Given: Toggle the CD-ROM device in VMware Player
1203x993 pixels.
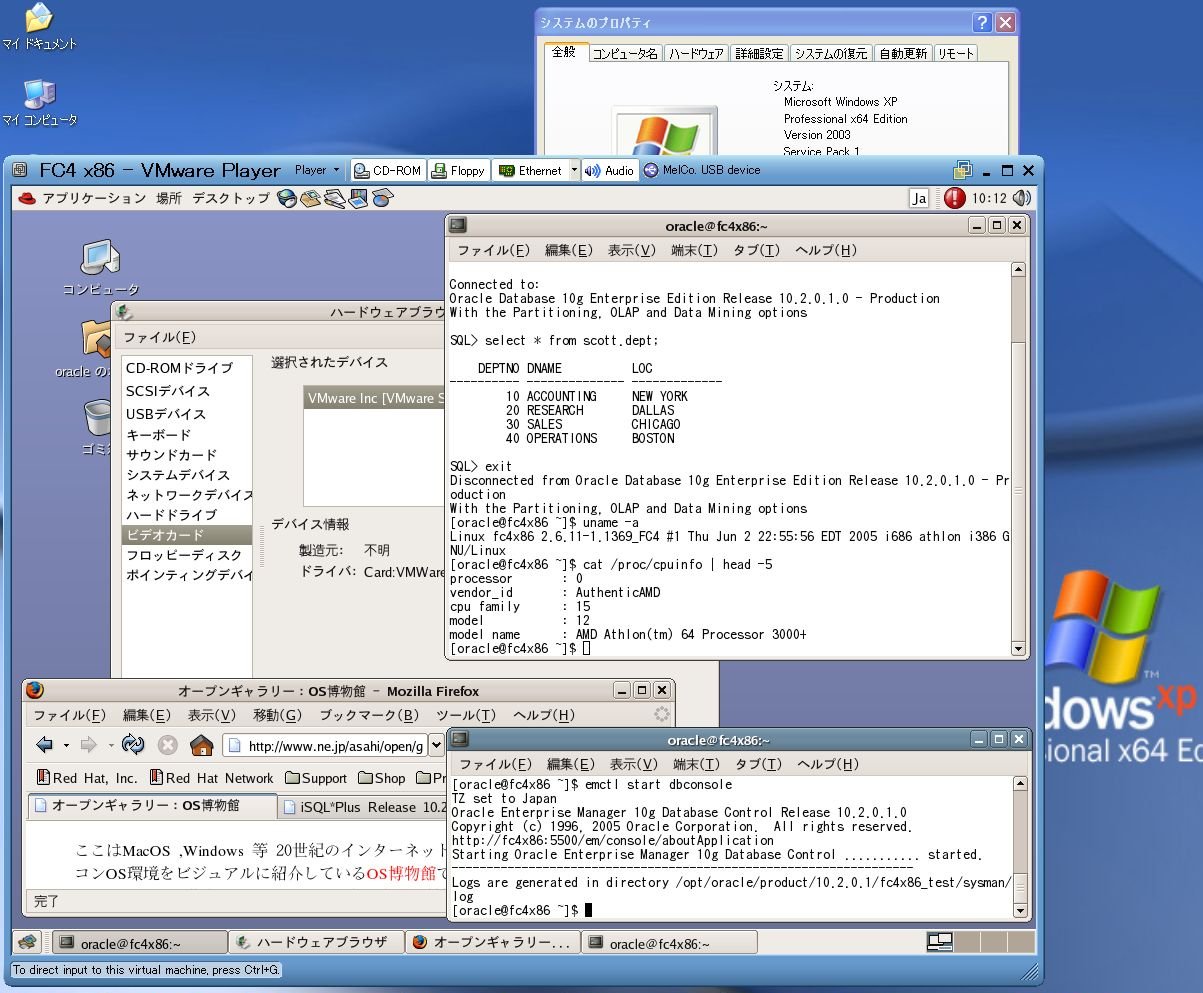Looking at the screenshot, I should click(388, 171).
